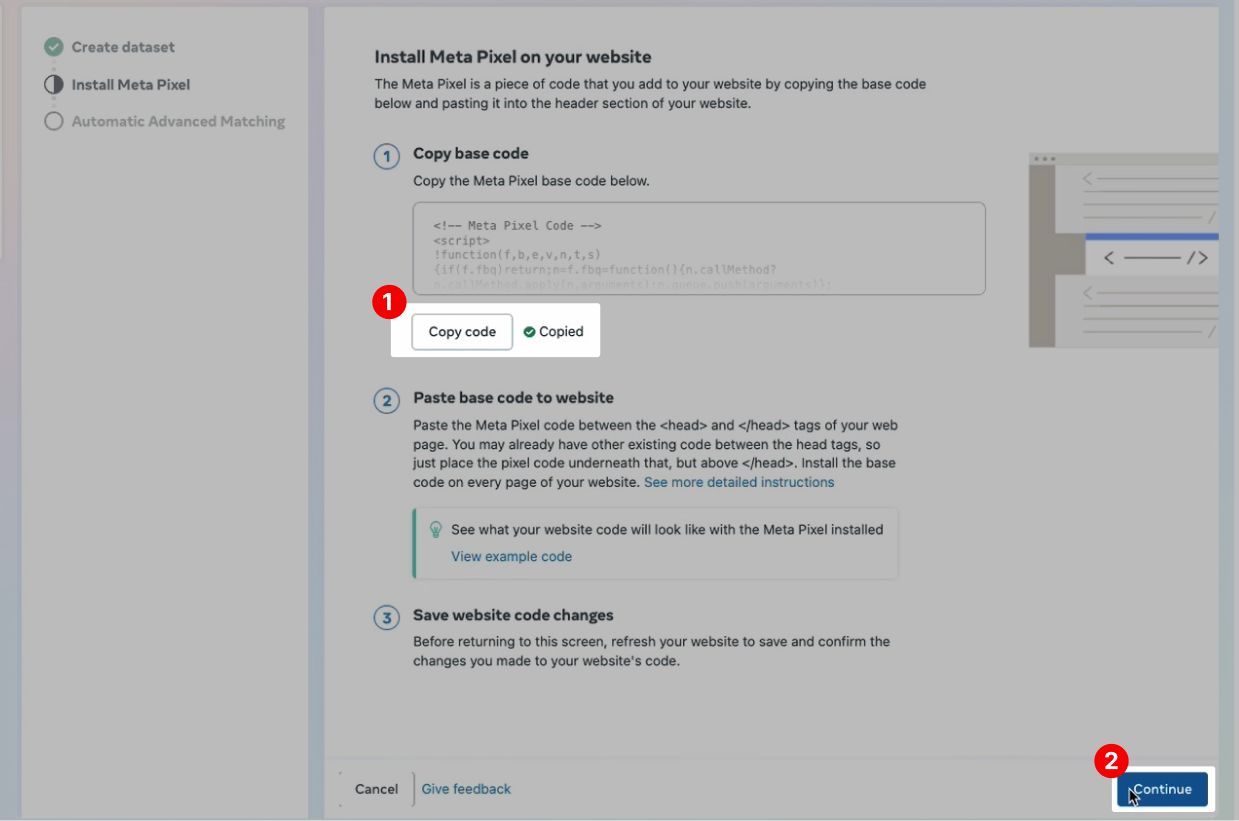Image resolution: width=1239 pixels, height=821 pixels.
Task: Open the View example code link
Action: point(511,556)
